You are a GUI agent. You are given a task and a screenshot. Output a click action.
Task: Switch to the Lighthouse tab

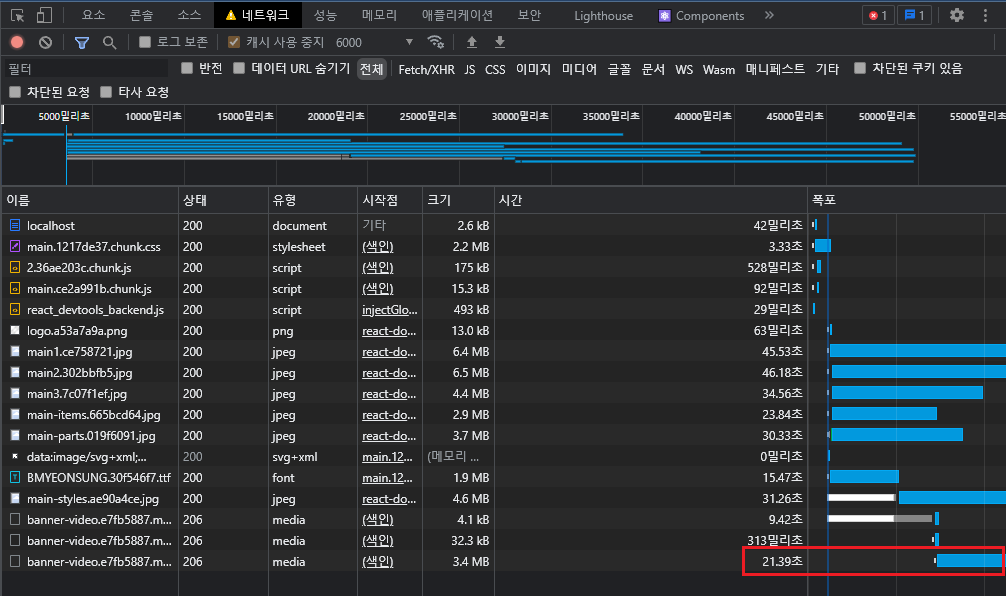pyautogui.click(x=603, y=15)
